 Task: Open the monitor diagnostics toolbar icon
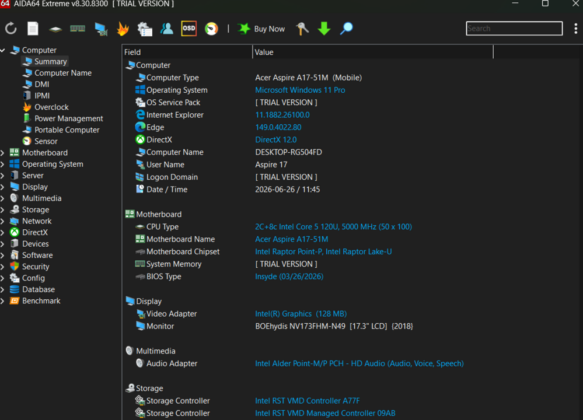pyautogui.click(x=100, y=29)
